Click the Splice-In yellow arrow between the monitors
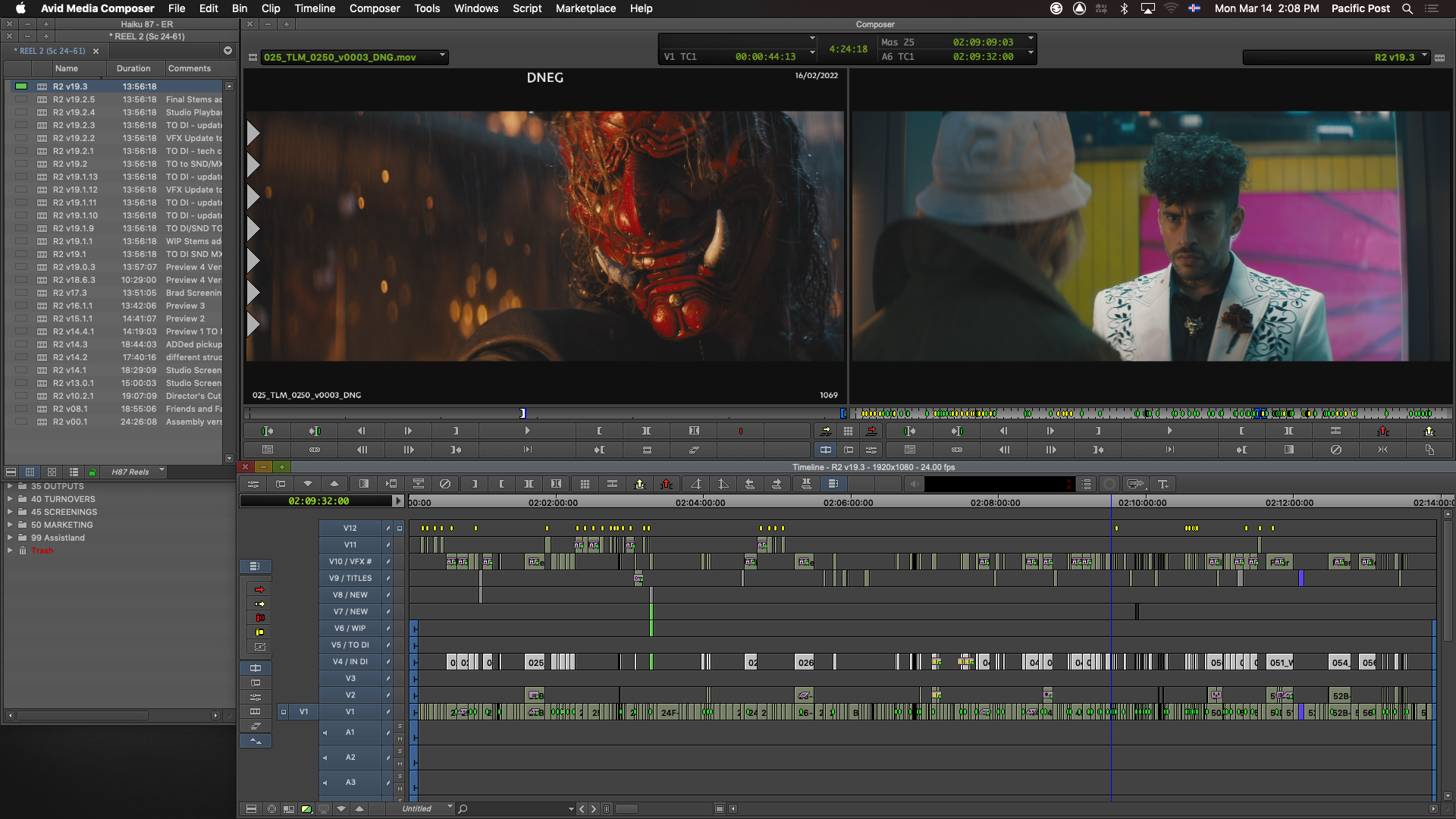Screen dimensions: 1456x819 click(825, 431)
